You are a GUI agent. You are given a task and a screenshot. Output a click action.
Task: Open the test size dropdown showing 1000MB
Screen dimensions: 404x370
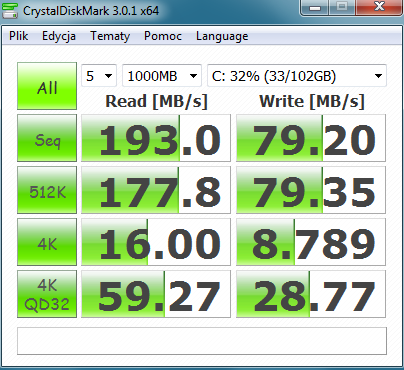pyautogui.click(x=162, y=76)
